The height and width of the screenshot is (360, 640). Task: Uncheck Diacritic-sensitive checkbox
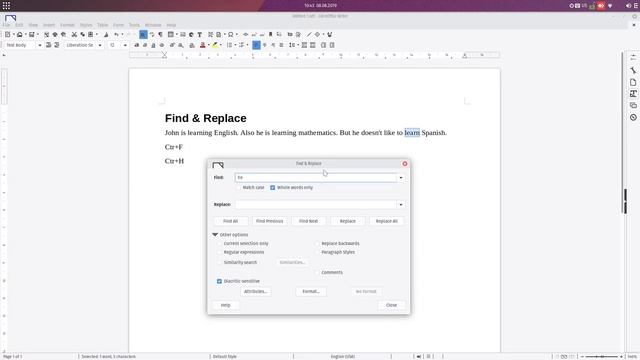tap(219, 281)
